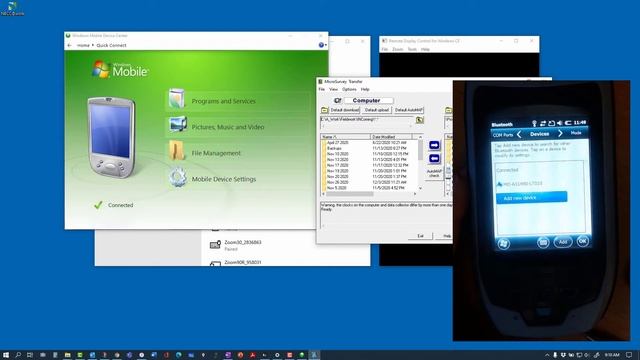
Task: Click left arrow transfer-to-computer button
Action: click(x=434, y=159)
